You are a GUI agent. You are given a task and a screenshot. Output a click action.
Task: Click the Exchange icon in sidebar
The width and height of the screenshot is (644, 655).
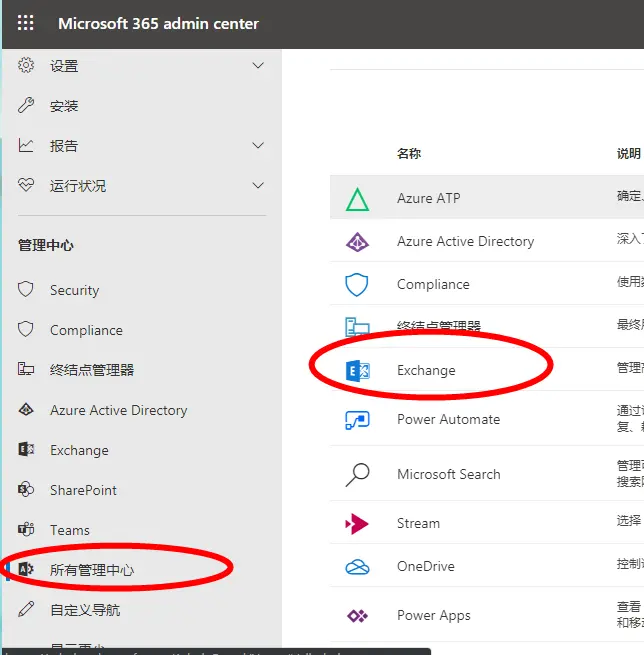click(x=26, y=449)
